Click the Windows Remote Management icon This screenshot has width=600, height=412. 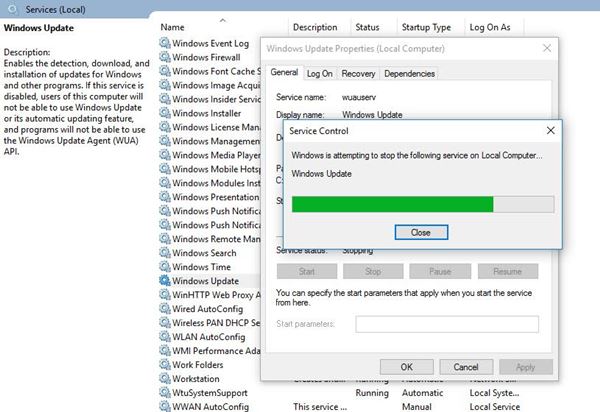tap(165, 239)
